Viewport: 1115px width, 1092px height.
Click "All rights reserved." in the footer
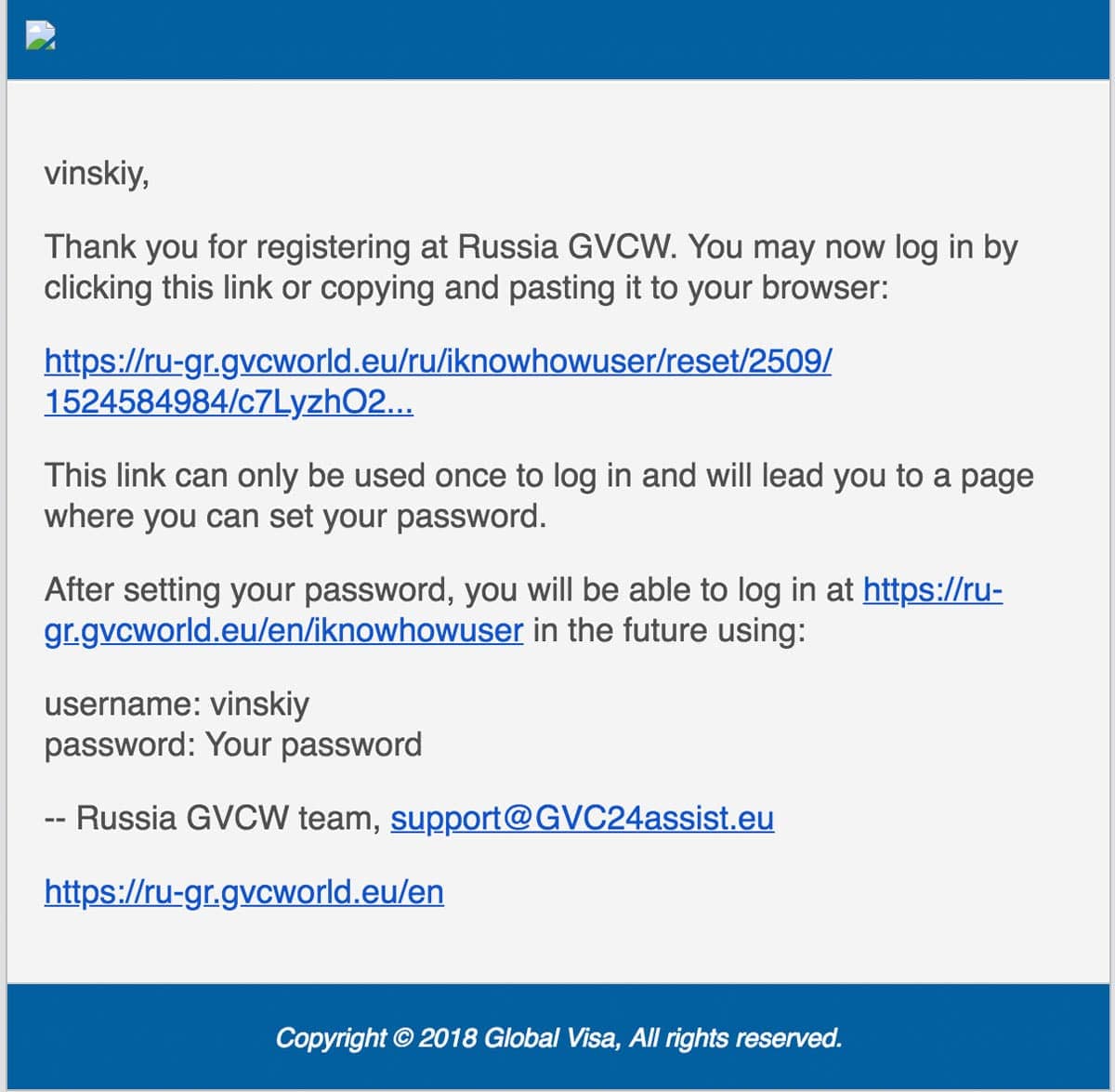click(736, 1037)
